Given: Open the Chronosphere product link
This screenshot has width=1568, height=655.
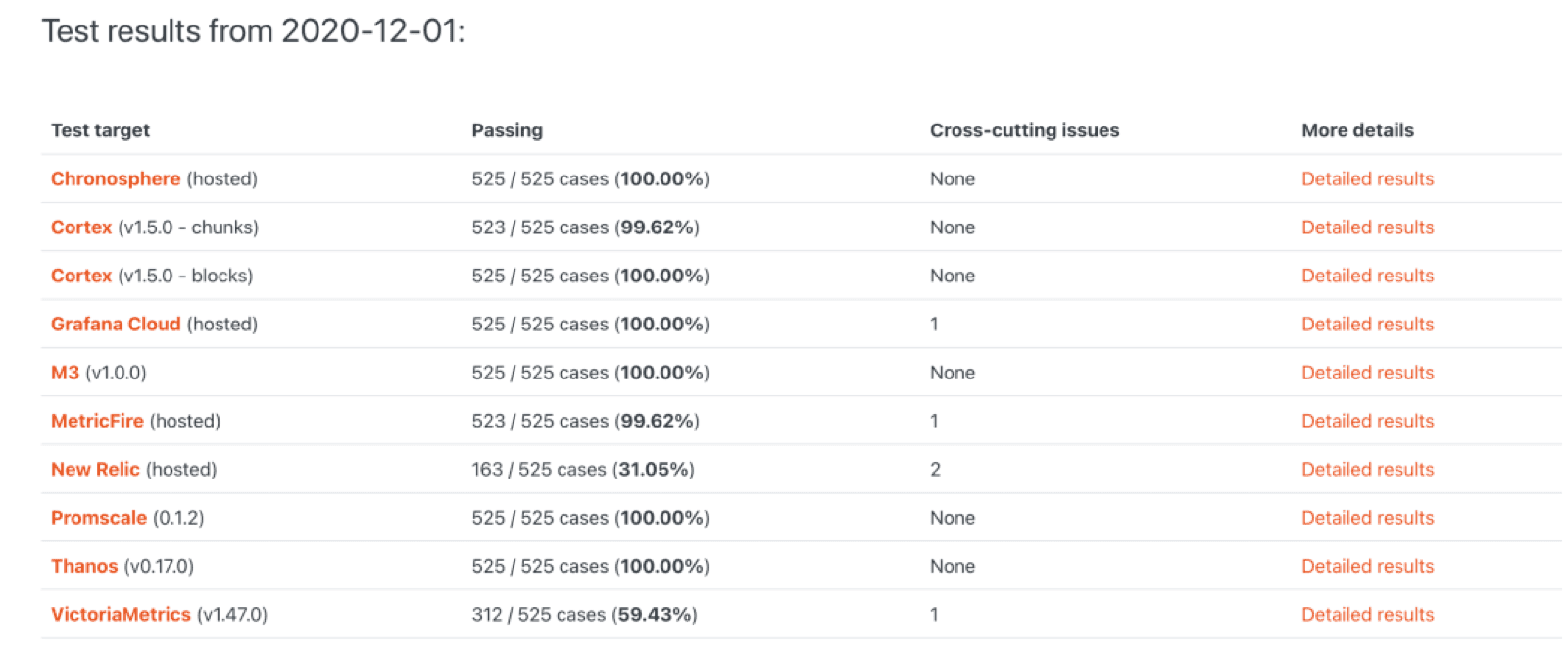Looking at the screenshot, I should coord(115,178).
